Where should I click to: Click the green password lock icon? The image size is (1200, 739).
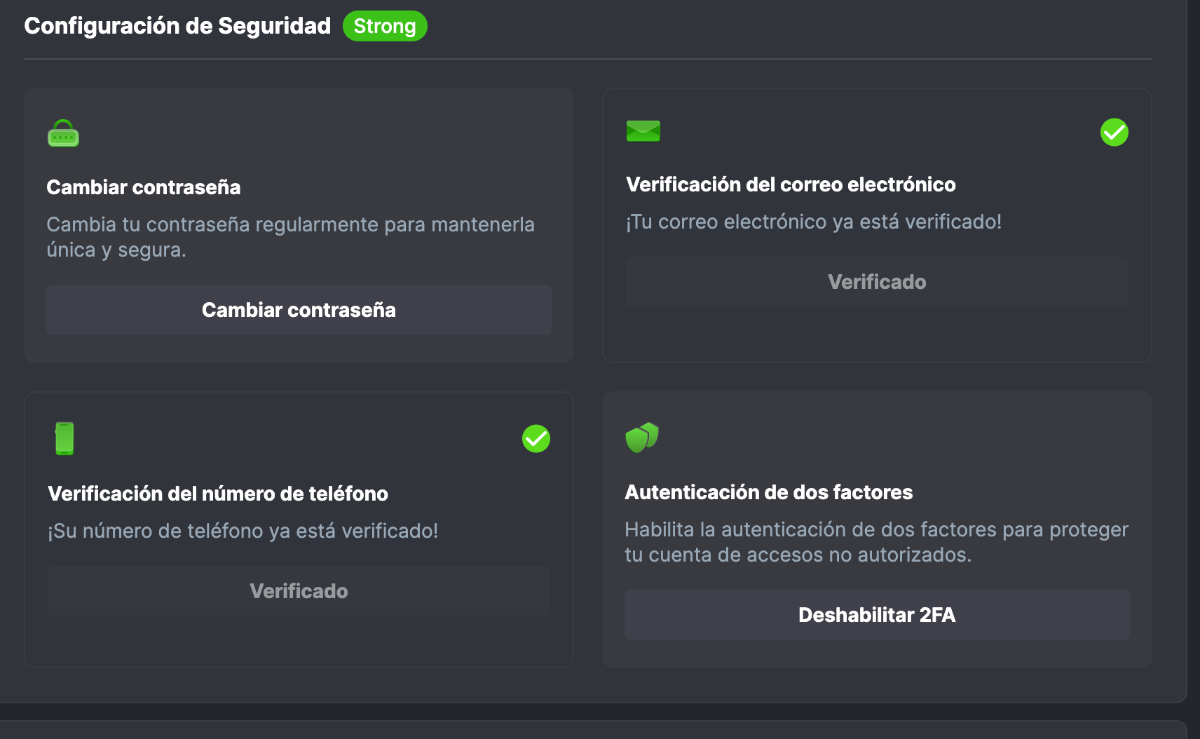click(63, 133)
